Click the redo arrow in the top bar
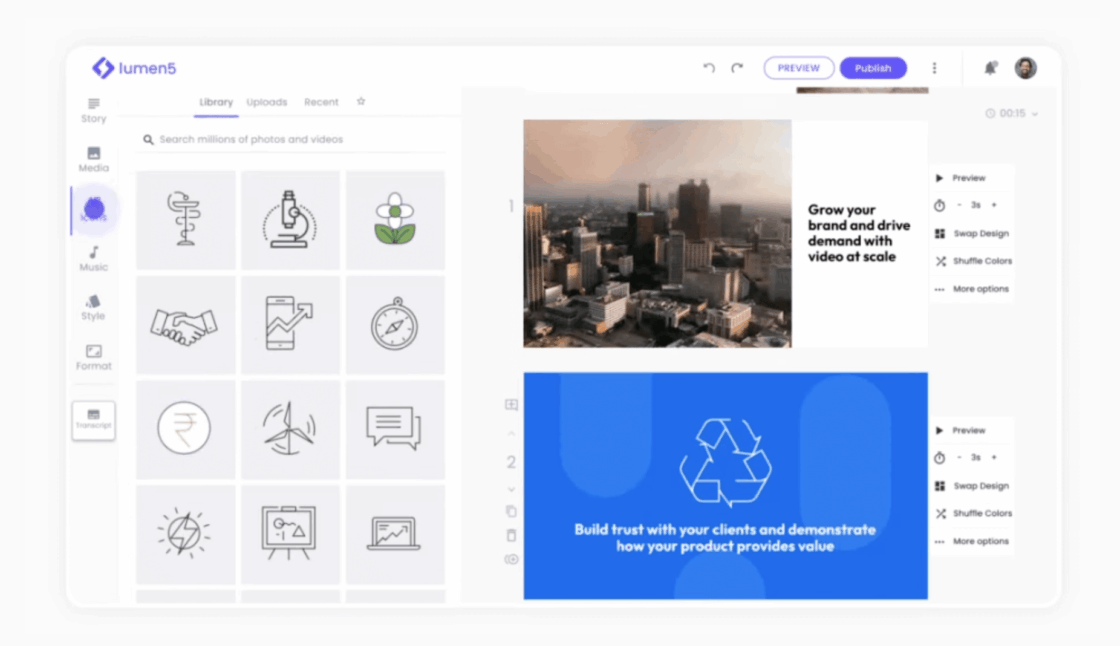The width and height of the screenshot is (1120, 646). 737,68
